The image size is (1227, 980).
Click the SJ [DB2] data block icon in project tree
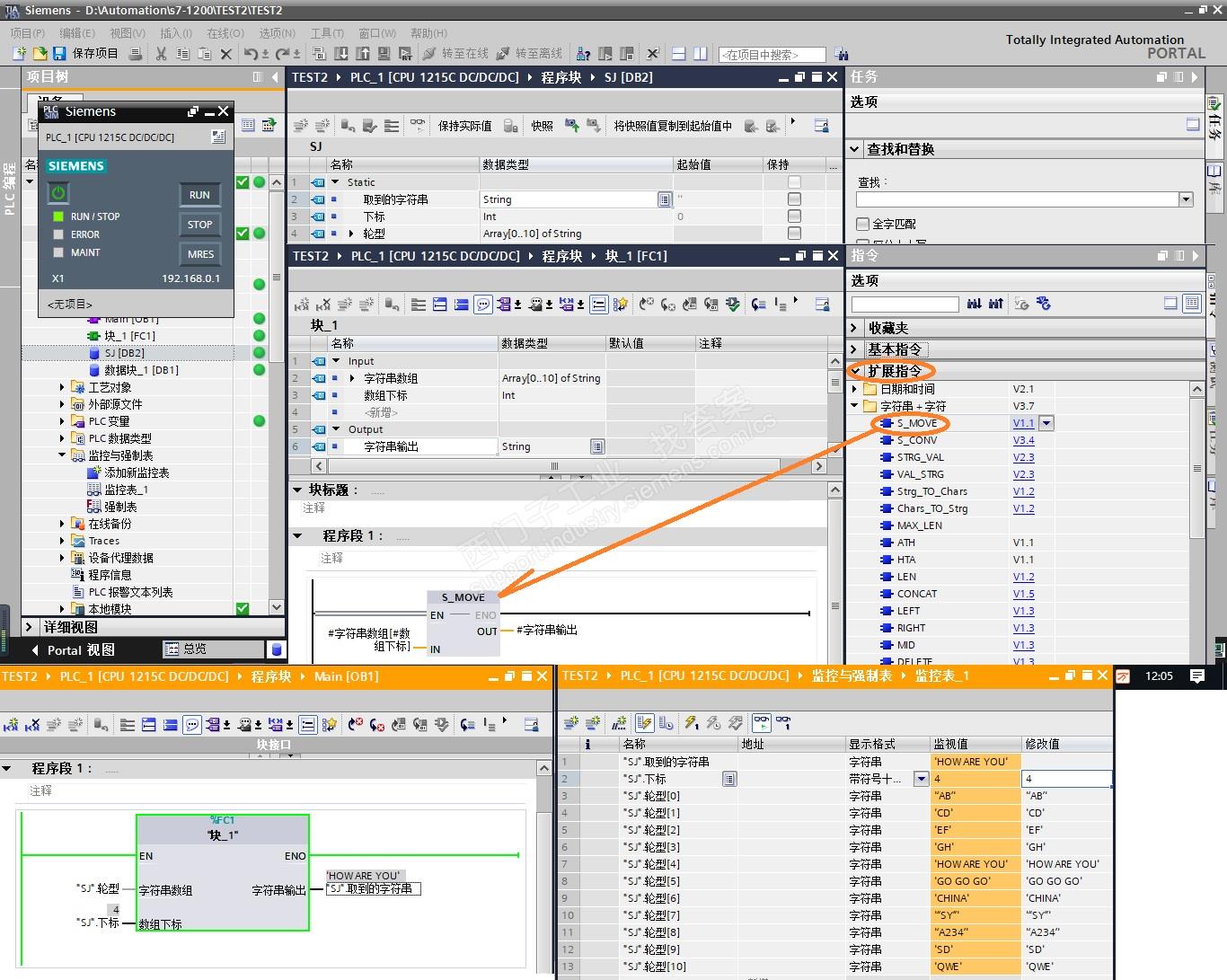click(x=96, y=353)
